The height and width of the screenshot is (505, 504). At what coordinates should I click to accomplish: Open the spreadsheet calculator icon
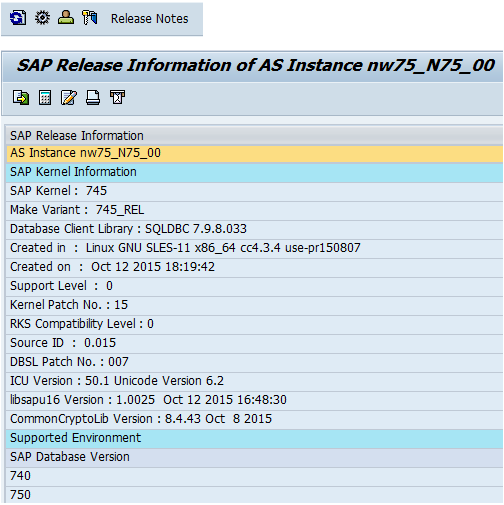coord(45,98)
